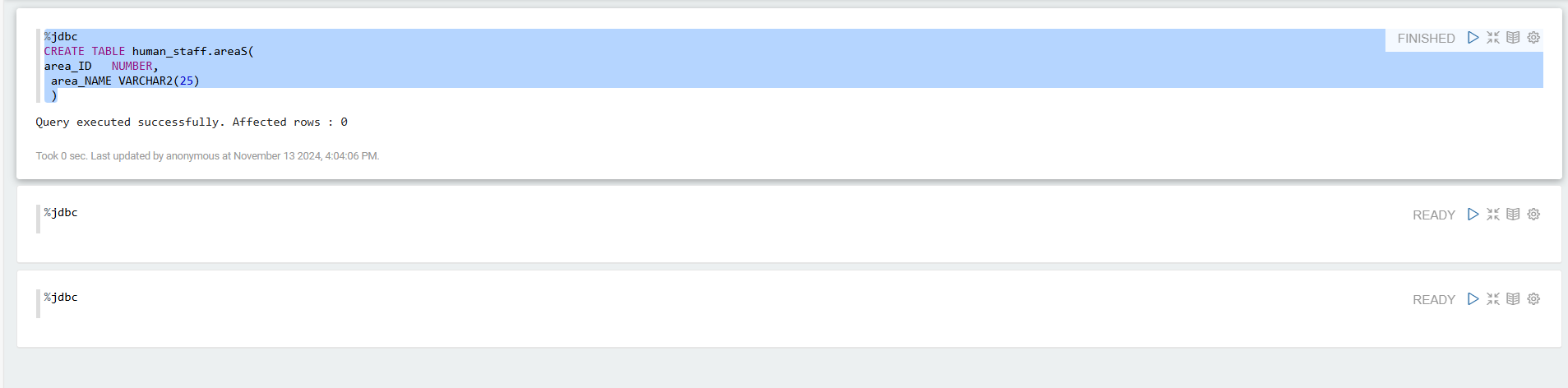The image size is (1568, 388).
Task: Click the READY status of third paragraph
Action: pyautogui.click(x=1433, y=300)
